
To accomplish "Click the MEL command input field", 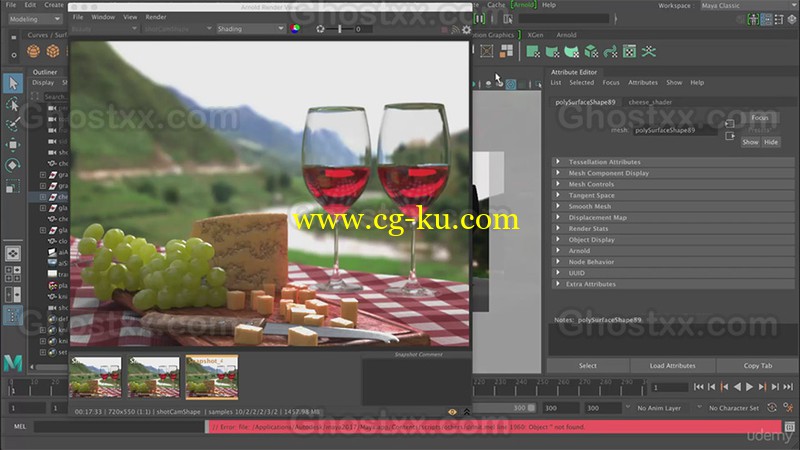I will coord(119,427).
